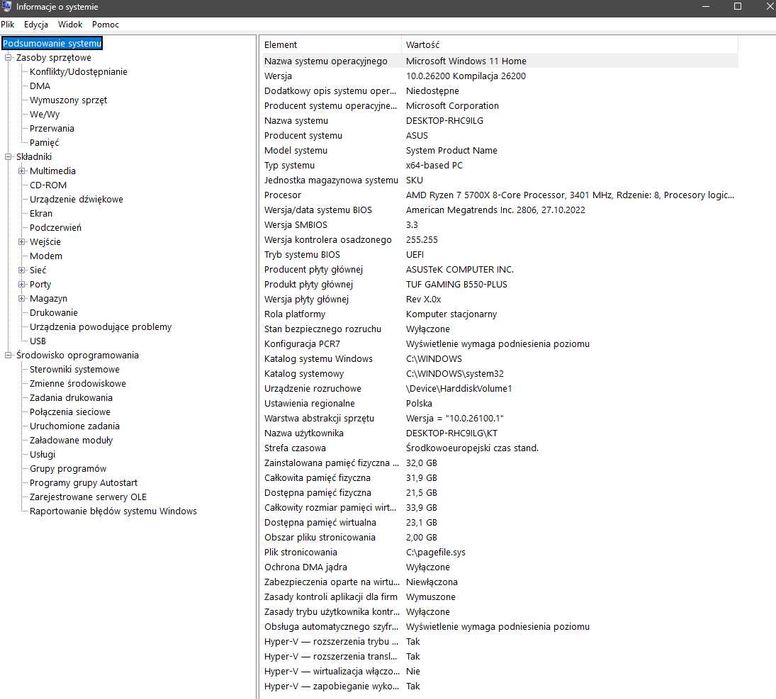Collapse the Środowisko oprogramowania tree node
Image resolution: width=776 pixels, height=699 pixels.
coord(8,355)
